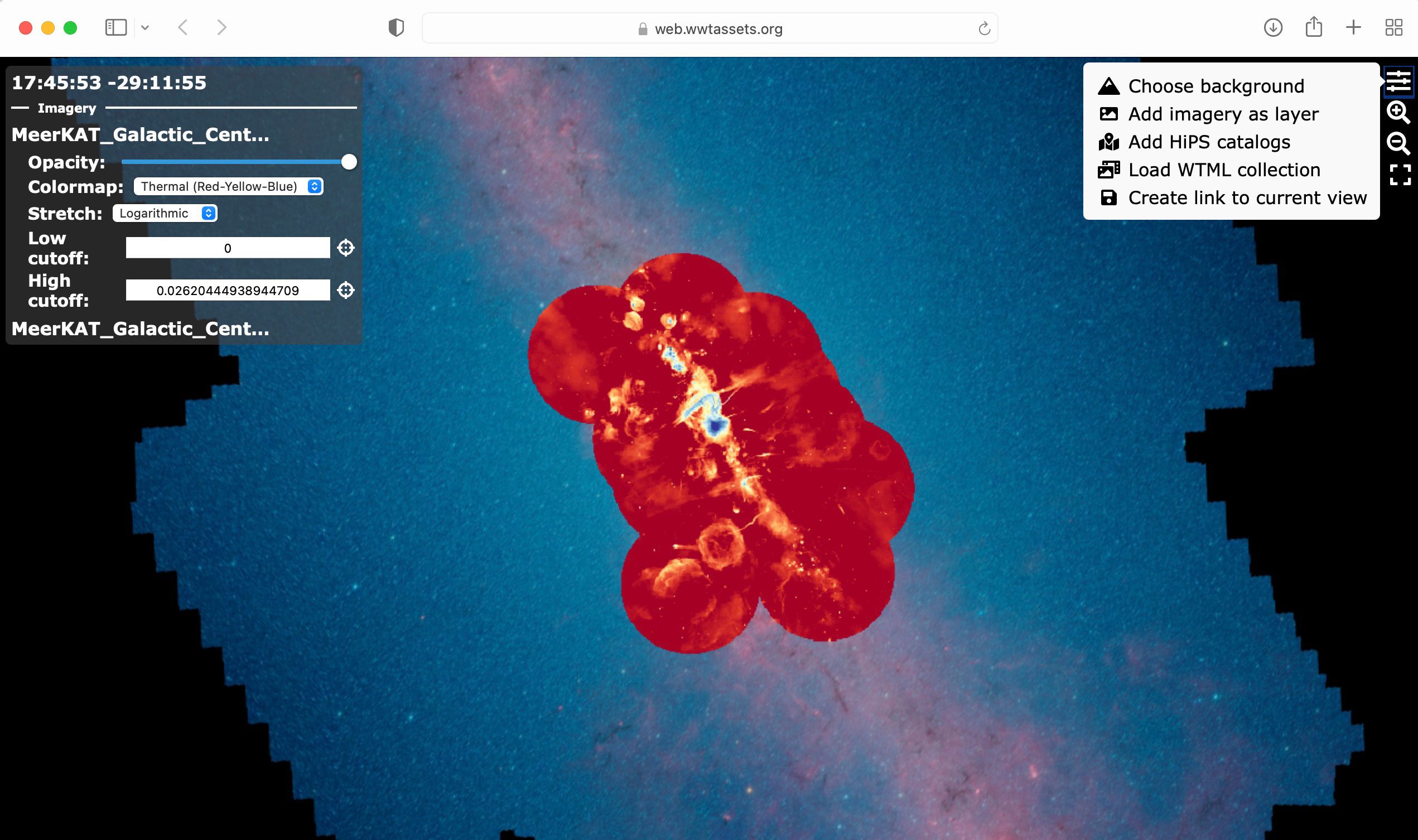The width and height of the screenshot is (1418, 840).
Task: Select Add HiPS catalogs option
Action: coord(1209,142)
